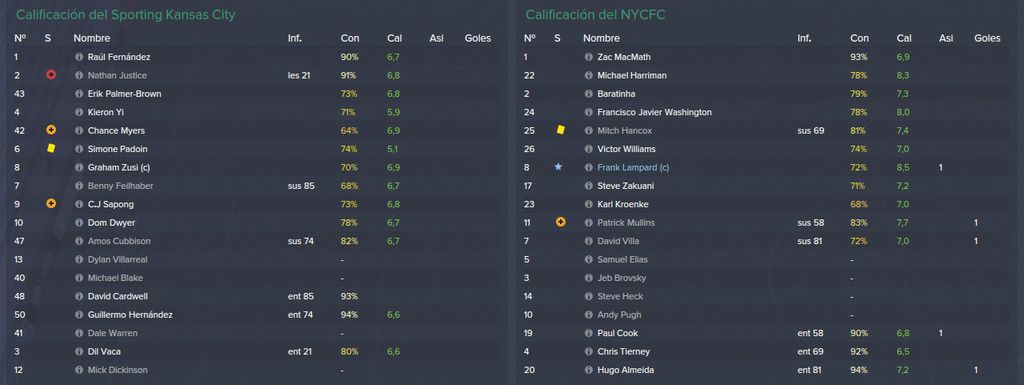Click the info icon beside Raúl Fernández

coord(79,57)
